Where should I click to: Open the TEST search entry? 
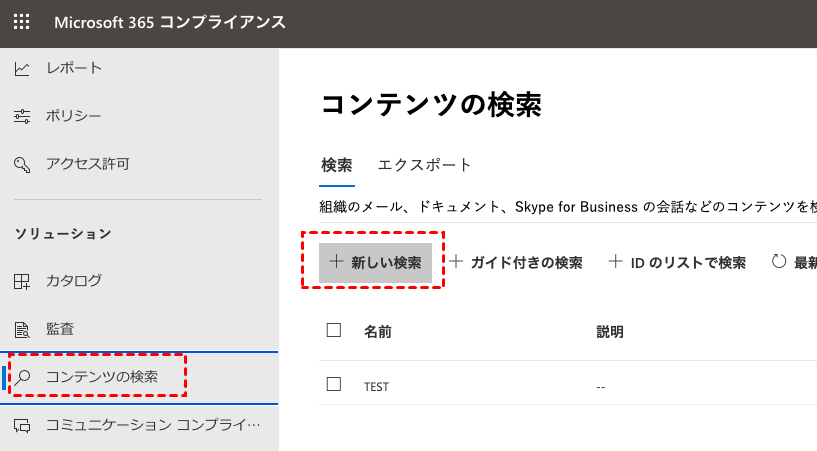click(x=376, y=386)
